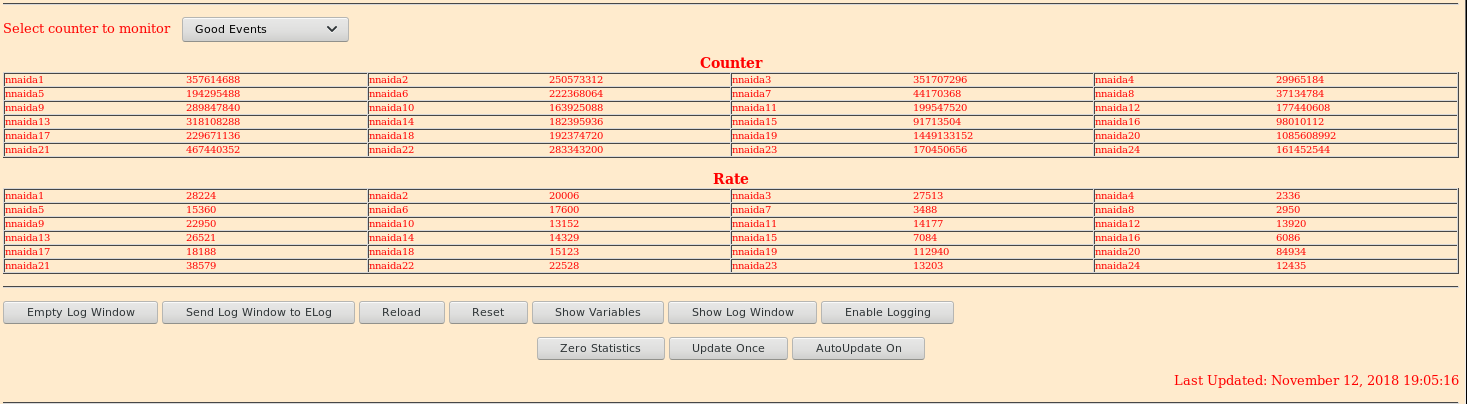Select counter value 98010112

pyautogui.click(x=1300, y=122)
